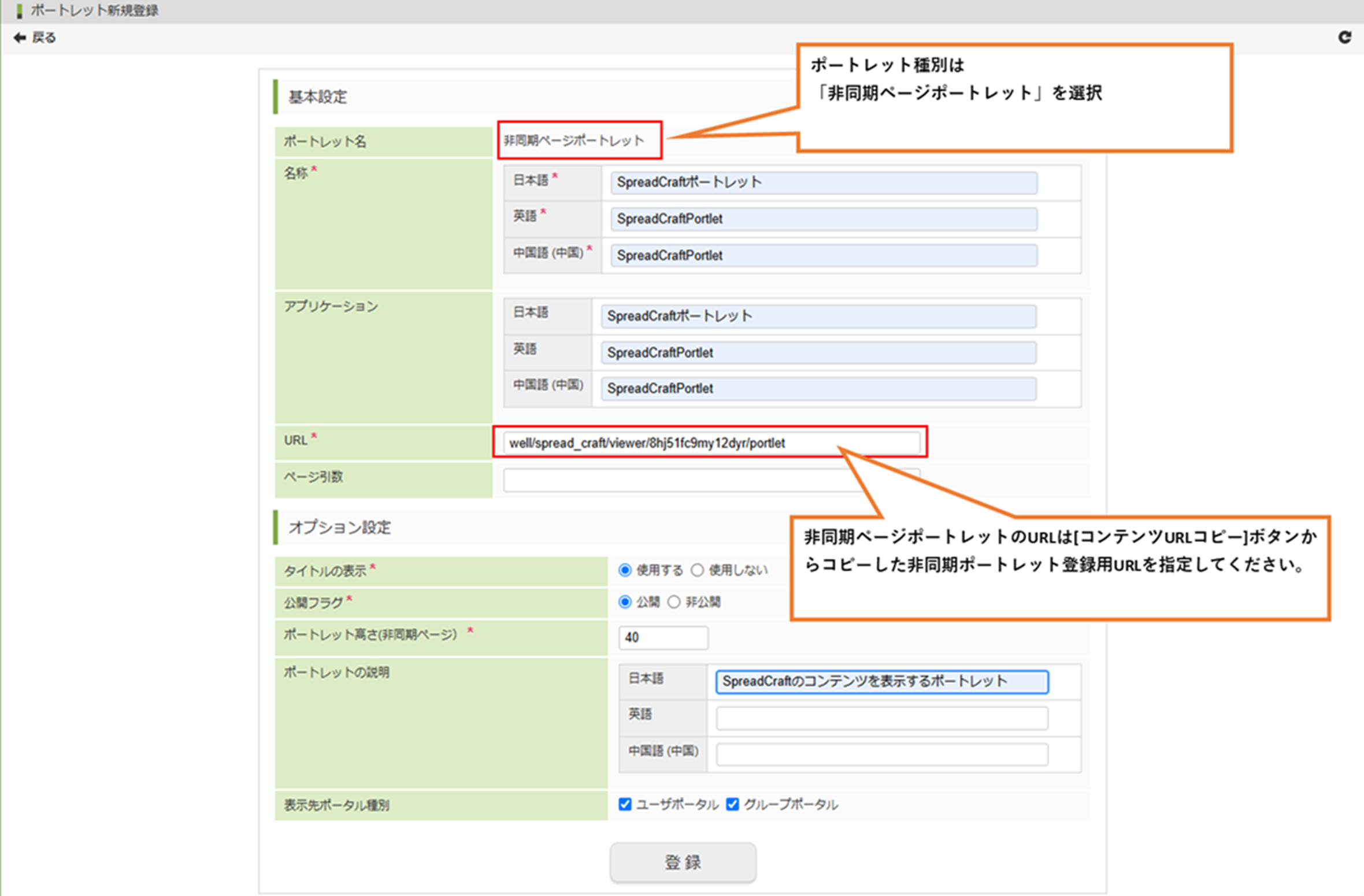Uncheck the ユーザポータル checkbox
This screenshot has width=1364, height=896.
625,804
